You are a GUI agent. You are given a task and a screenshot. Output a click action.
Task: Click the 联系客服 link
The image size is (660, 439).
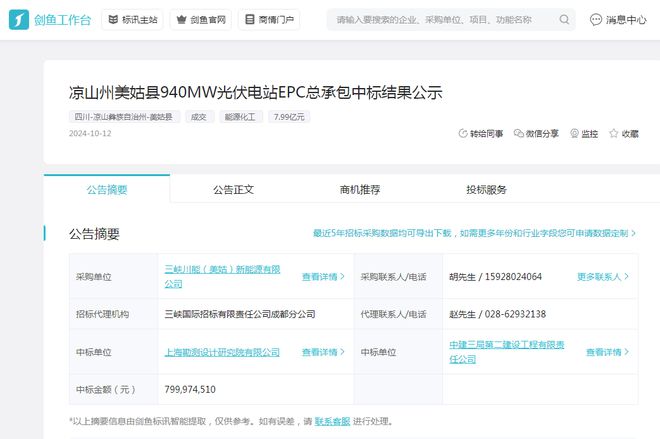click(x=332, y=421)
